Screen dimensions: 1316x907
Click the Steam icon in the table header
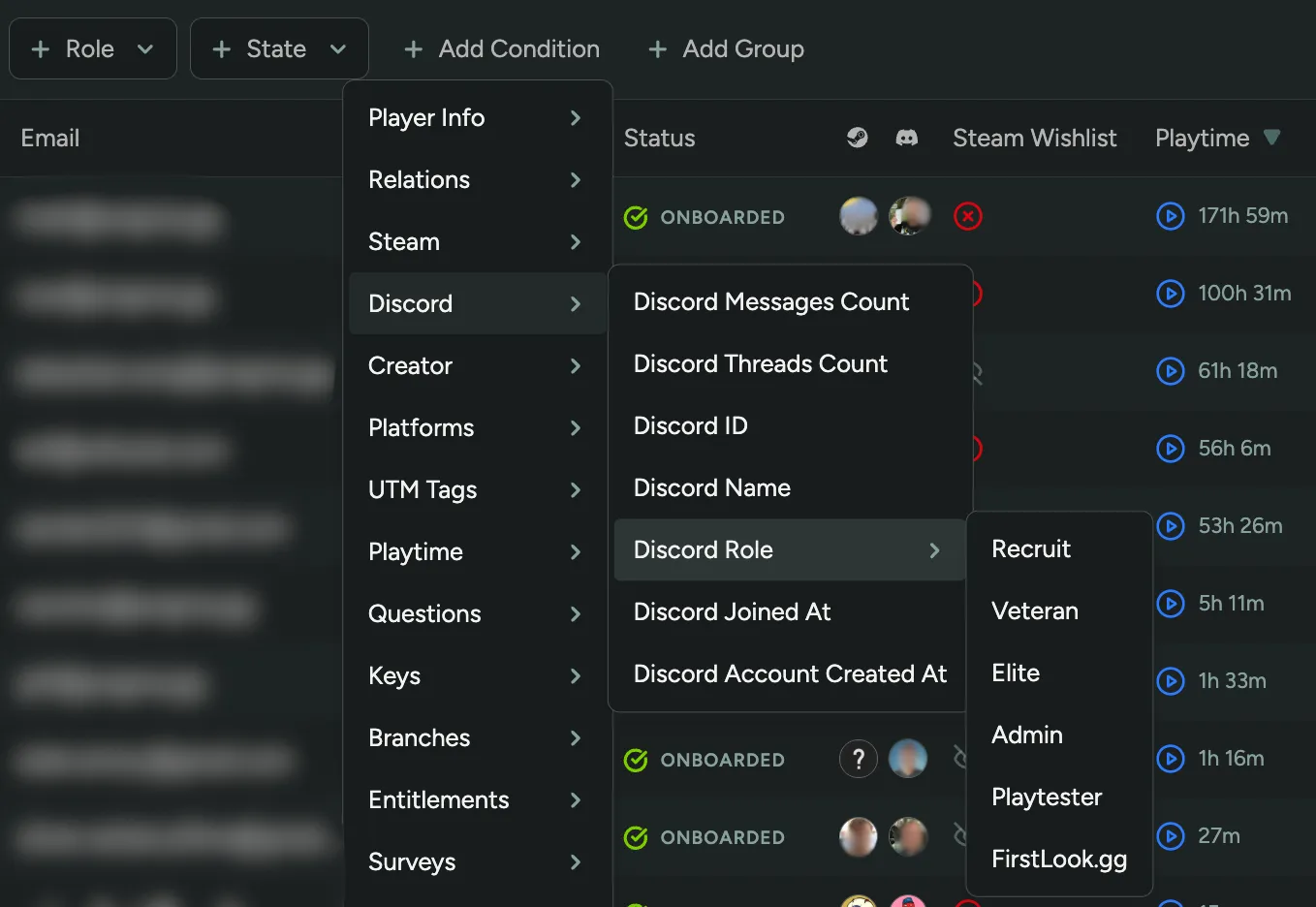pos(857,138)
